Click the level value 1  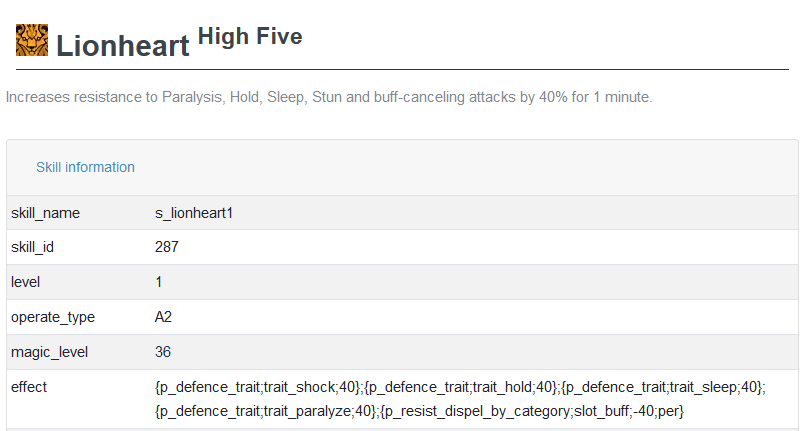[159, 282]
